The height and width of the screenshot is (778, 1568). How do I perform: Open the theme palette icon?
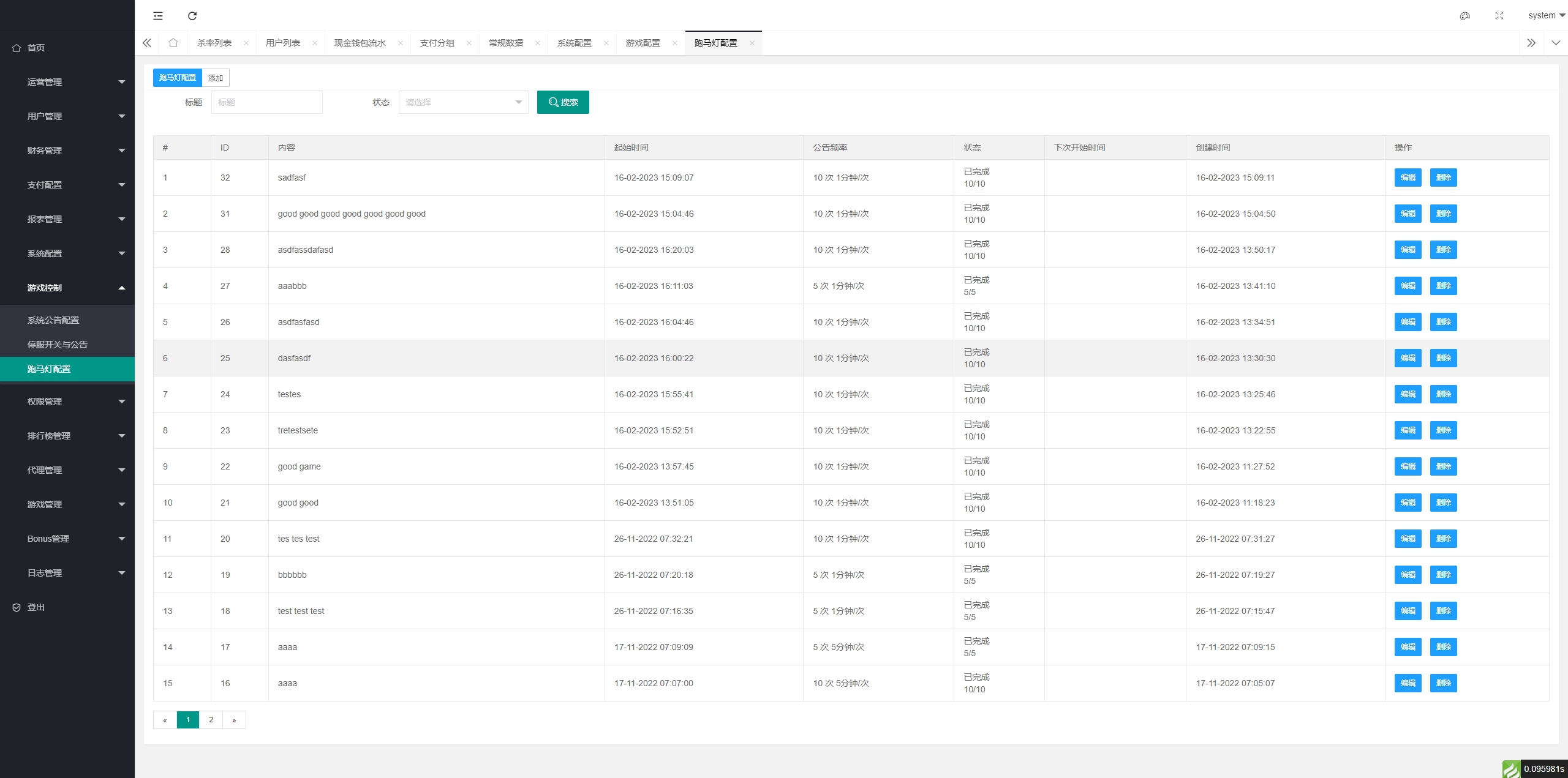point(1465,16)
